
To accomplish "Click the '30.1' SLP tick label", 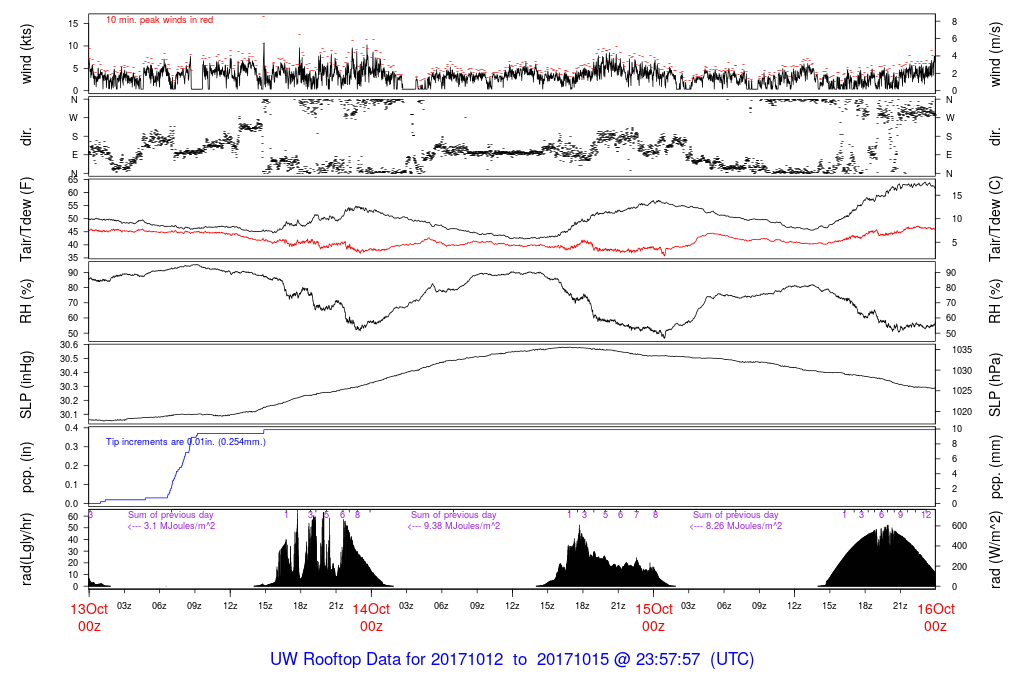I will [69, 415].
